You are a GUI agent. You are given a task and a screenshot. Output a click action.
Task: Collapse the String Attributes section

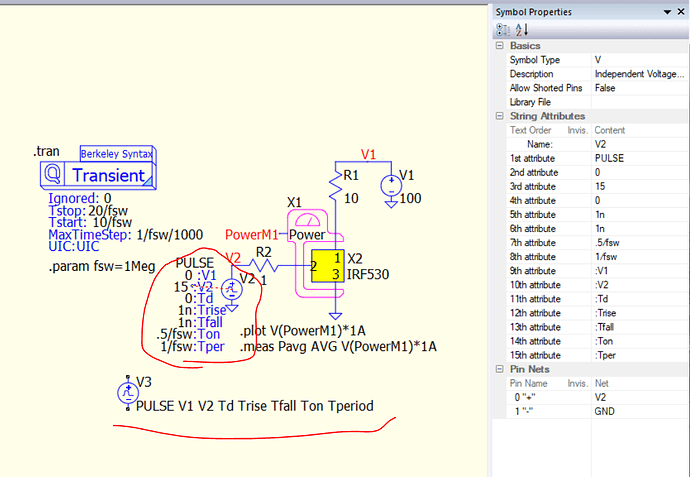[x=500, y=116]
